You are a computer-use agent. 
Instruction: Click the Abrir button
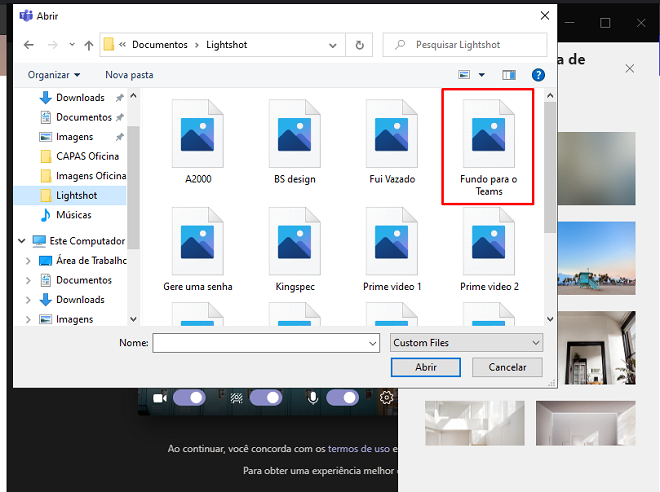pos(426,367)
